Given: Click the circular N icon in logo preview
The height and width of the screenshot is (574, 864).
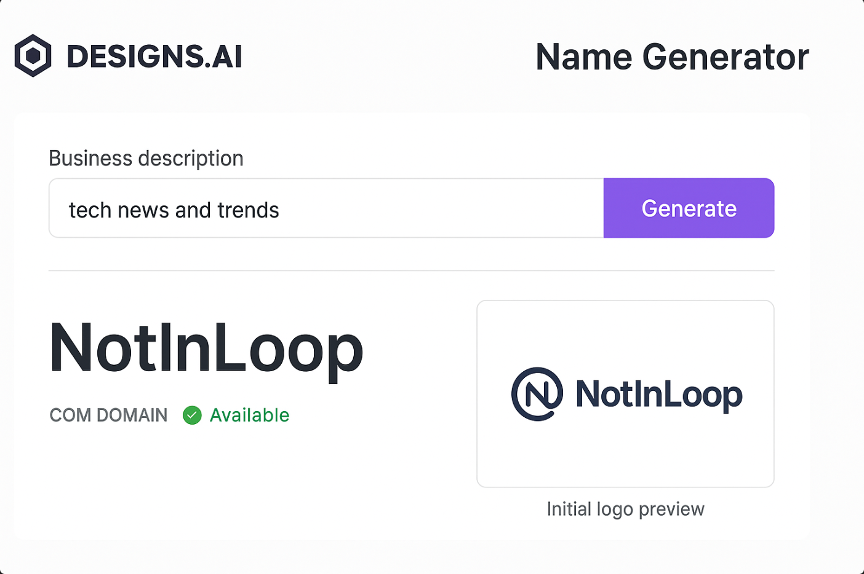Looking at the screenshot, I should click(537, 394).
